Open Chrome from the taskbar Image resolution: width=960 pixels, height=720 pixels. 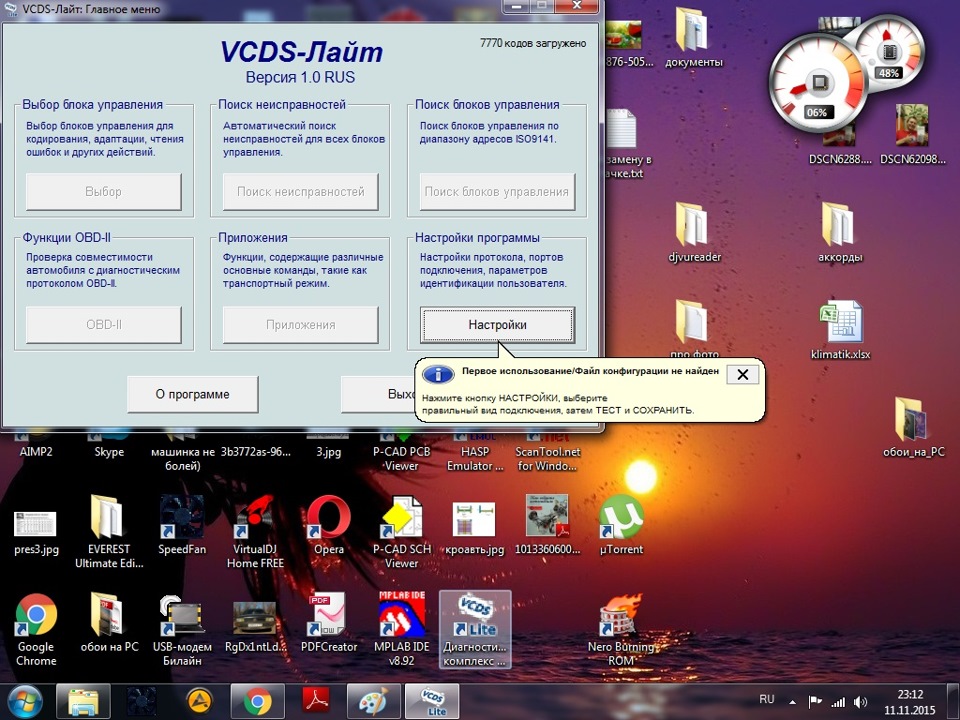click(257, 702)
